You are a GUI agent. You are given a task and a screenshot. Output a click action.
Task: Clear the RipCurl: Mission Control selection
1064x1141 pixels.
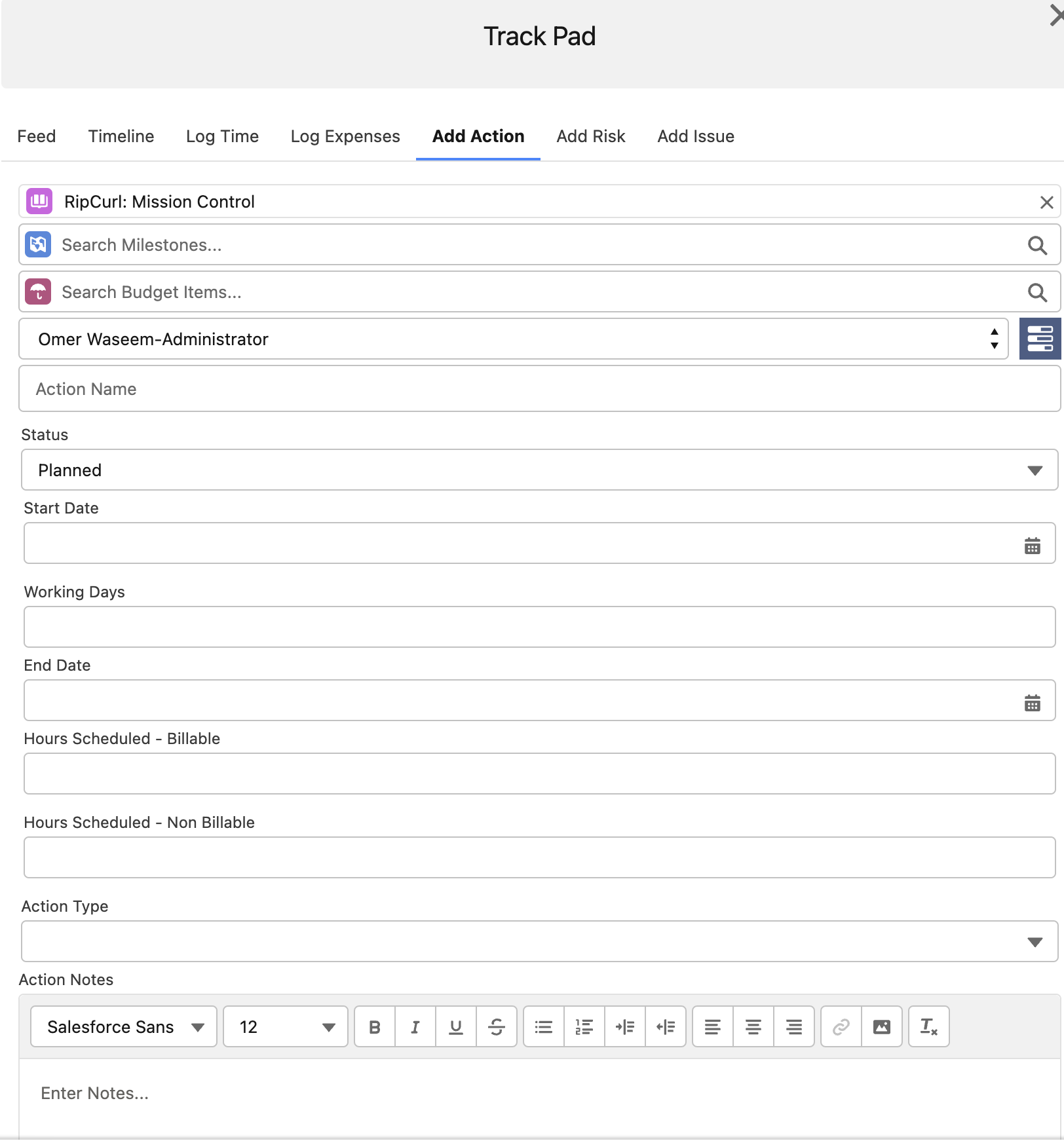point(1046,202)
